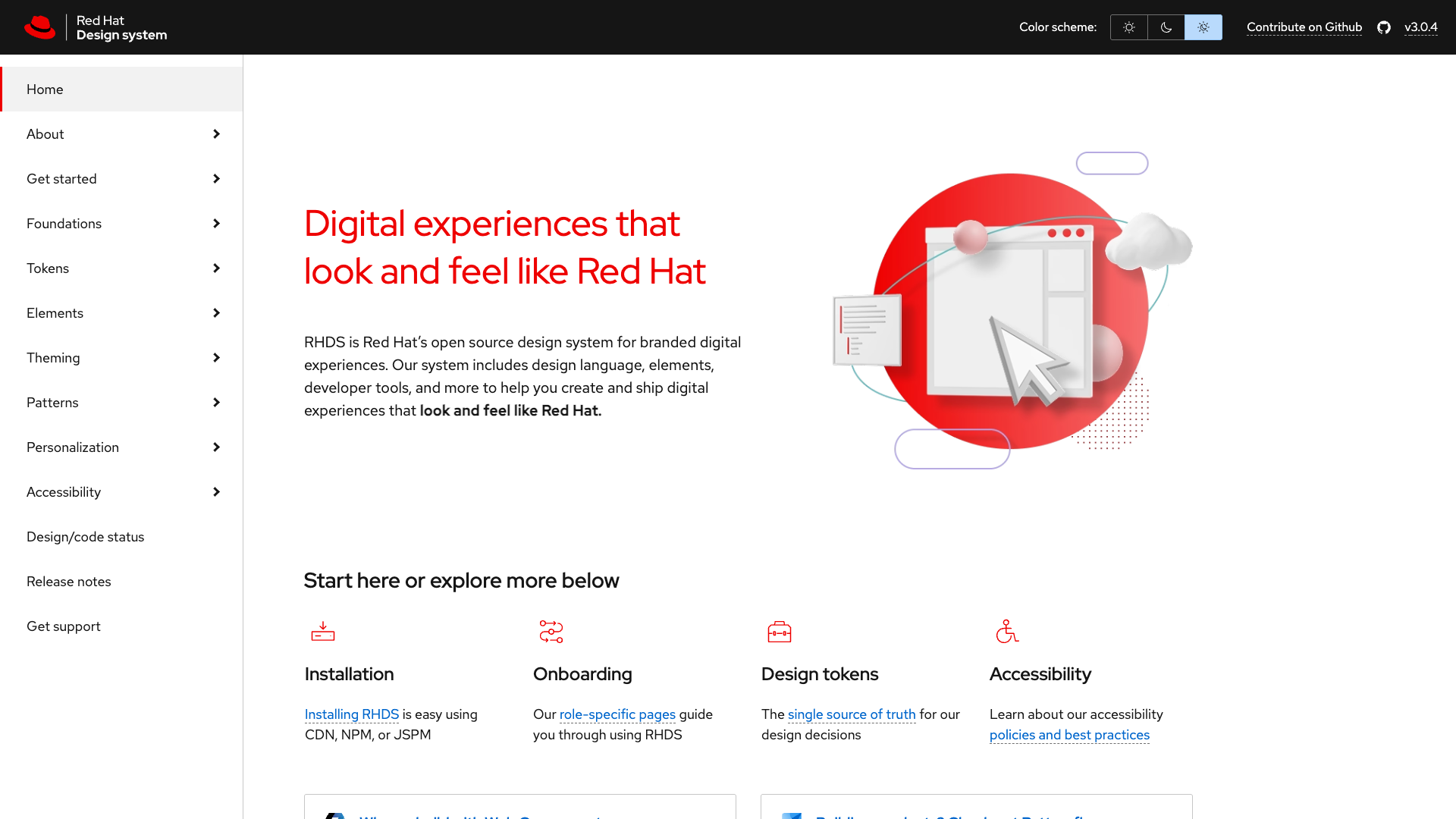Select the dark color scheme moon icon
The height and width of the screenshot is (819, 1456).
point(1166,27)
